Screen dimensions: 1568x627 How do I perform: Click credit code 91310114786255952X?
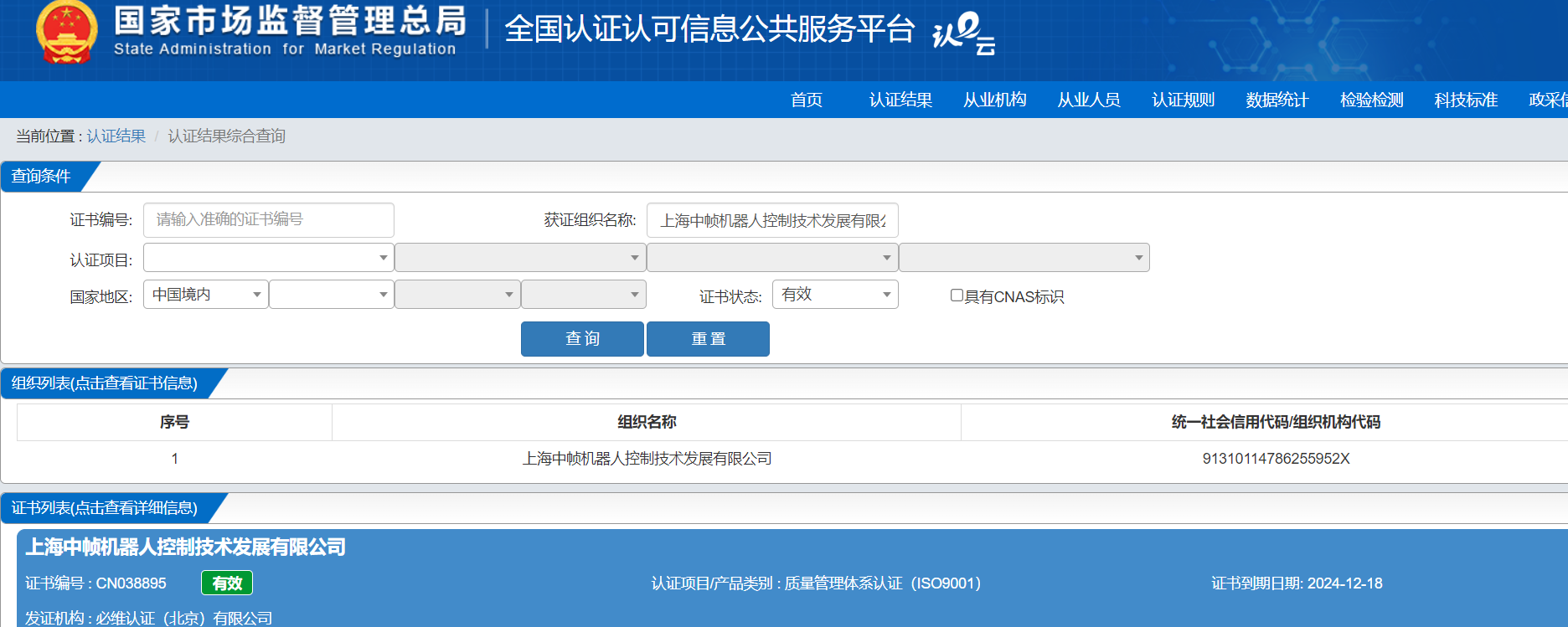1276,459
